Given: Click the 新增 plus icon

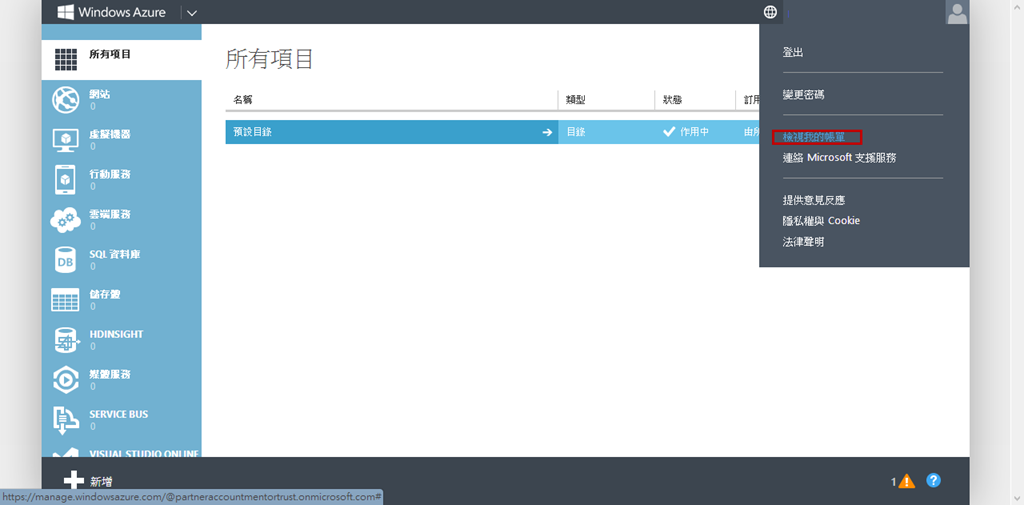Looking at the screenshot, I should point(74,481).
